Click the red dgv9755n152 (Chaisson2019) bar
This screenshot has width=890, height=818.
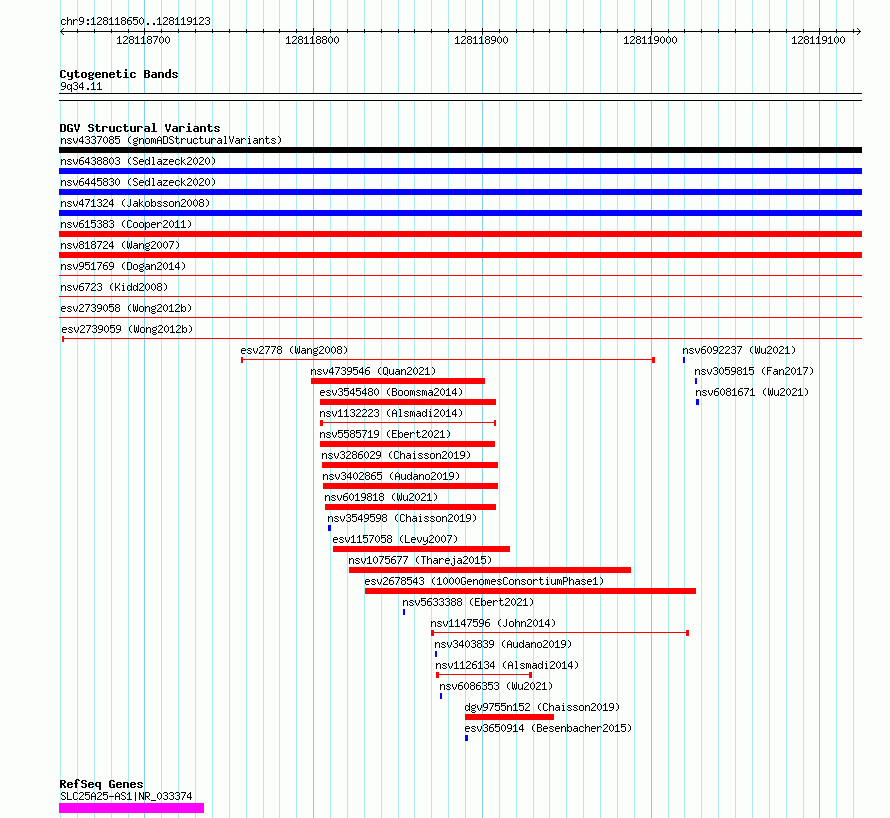509,717
